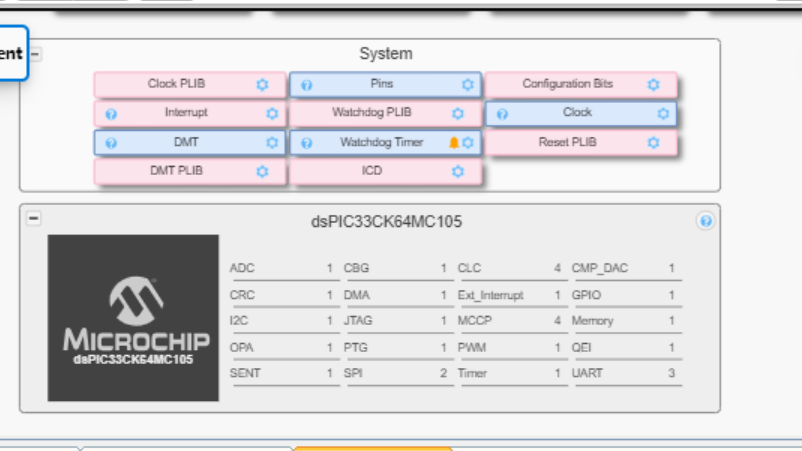802x451 pixels.
Task: Click the DMT help icon
Action: coord(111,143)
